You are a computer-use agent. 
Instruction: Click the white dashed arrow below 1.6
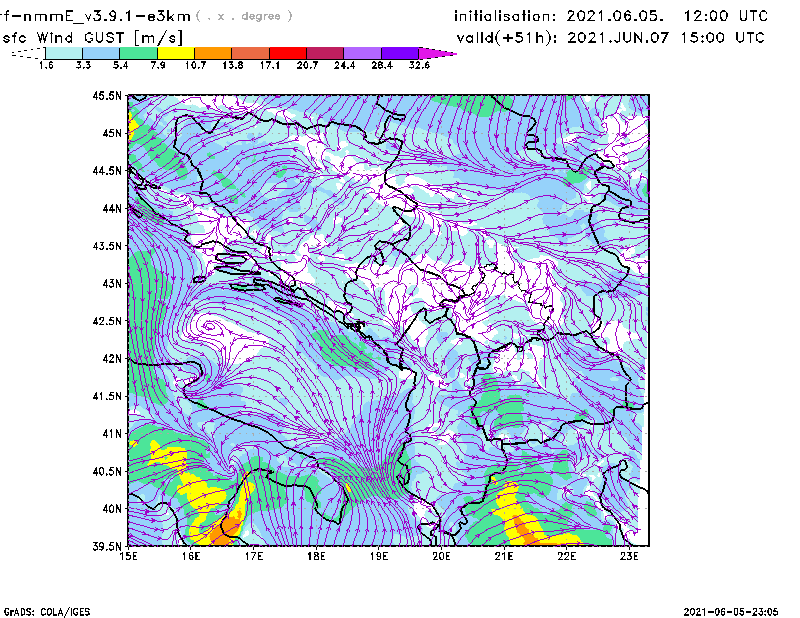28,53
